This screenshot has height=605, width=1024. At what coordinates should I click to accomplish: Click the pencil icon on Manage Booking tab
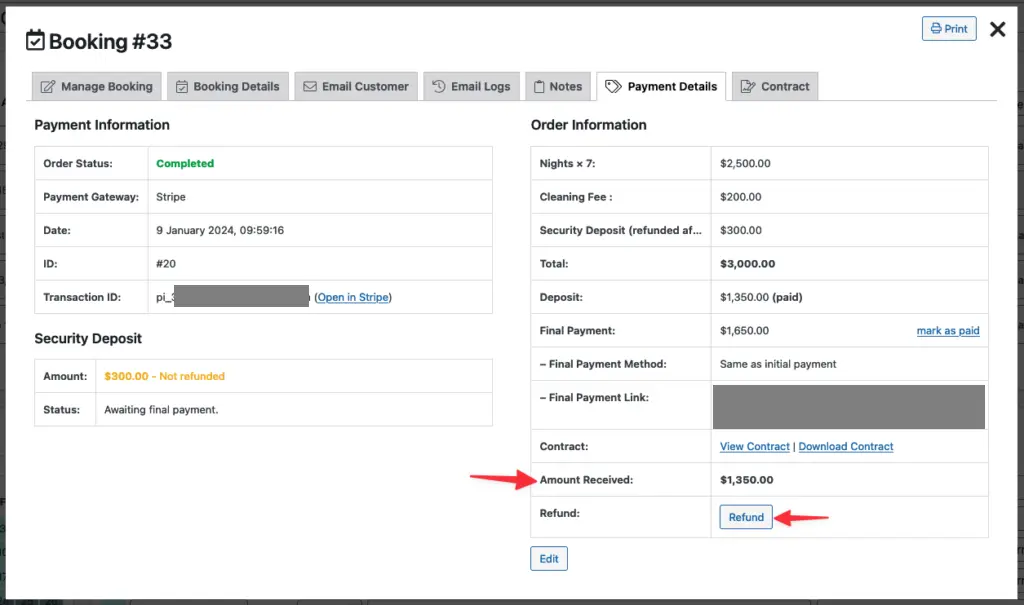48,87
